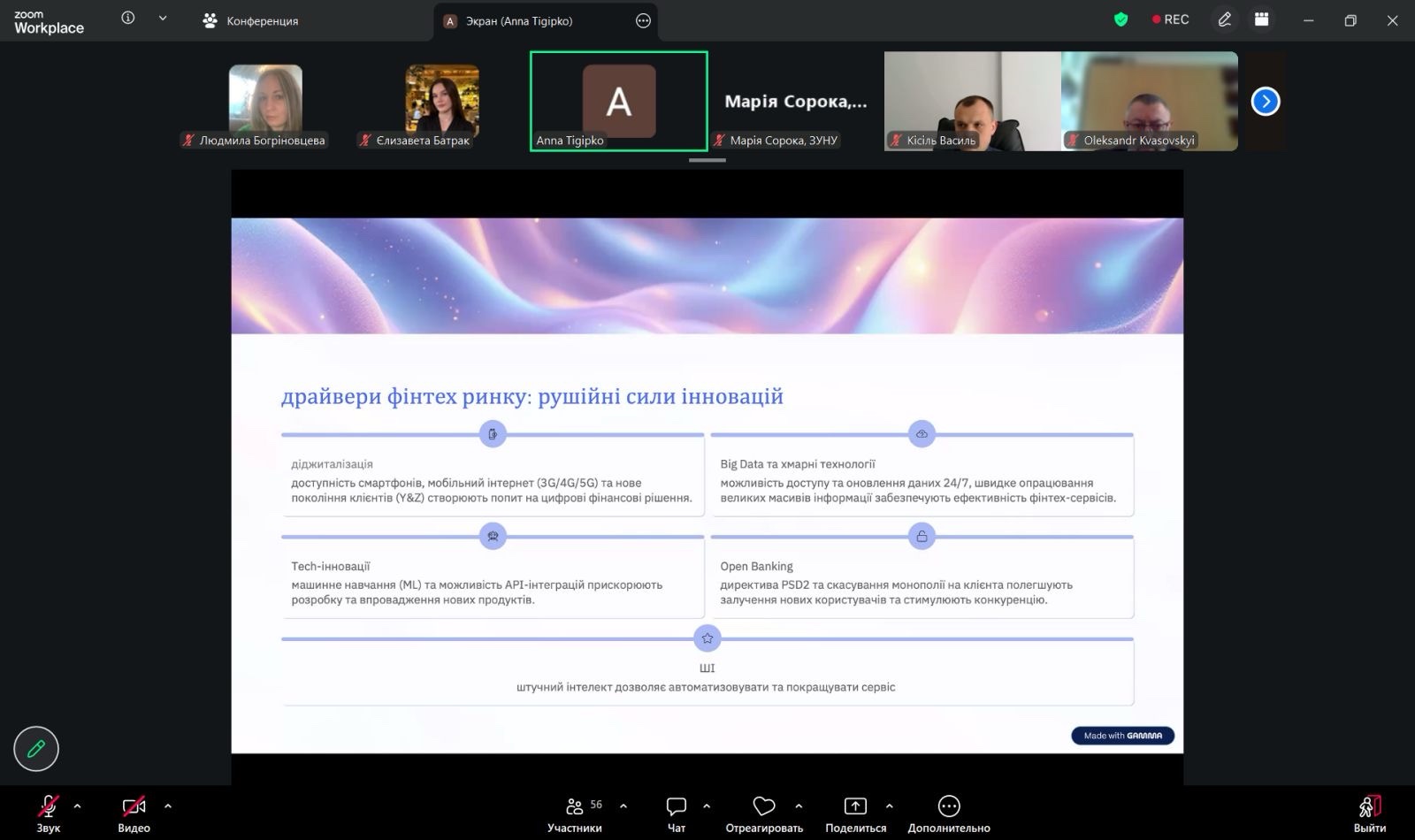Screen dimensions: 1415x840
Task: Open dropdown chevron beside the info icon
Action: 163,19
